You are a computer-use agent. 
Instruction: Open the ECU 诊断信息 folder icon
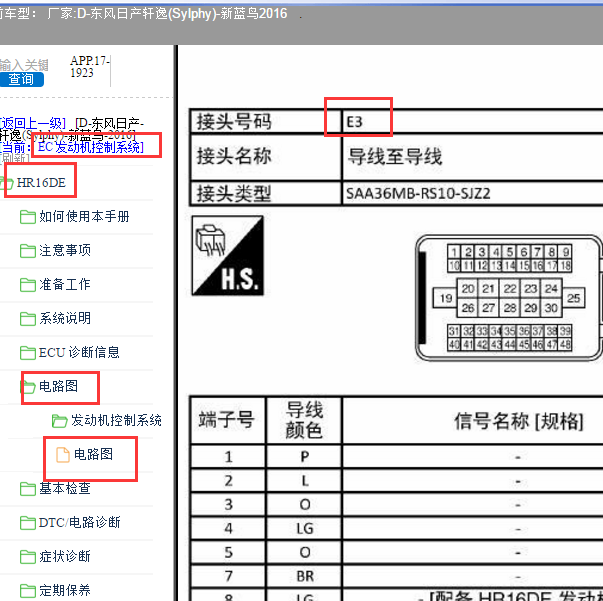(28, 352)
